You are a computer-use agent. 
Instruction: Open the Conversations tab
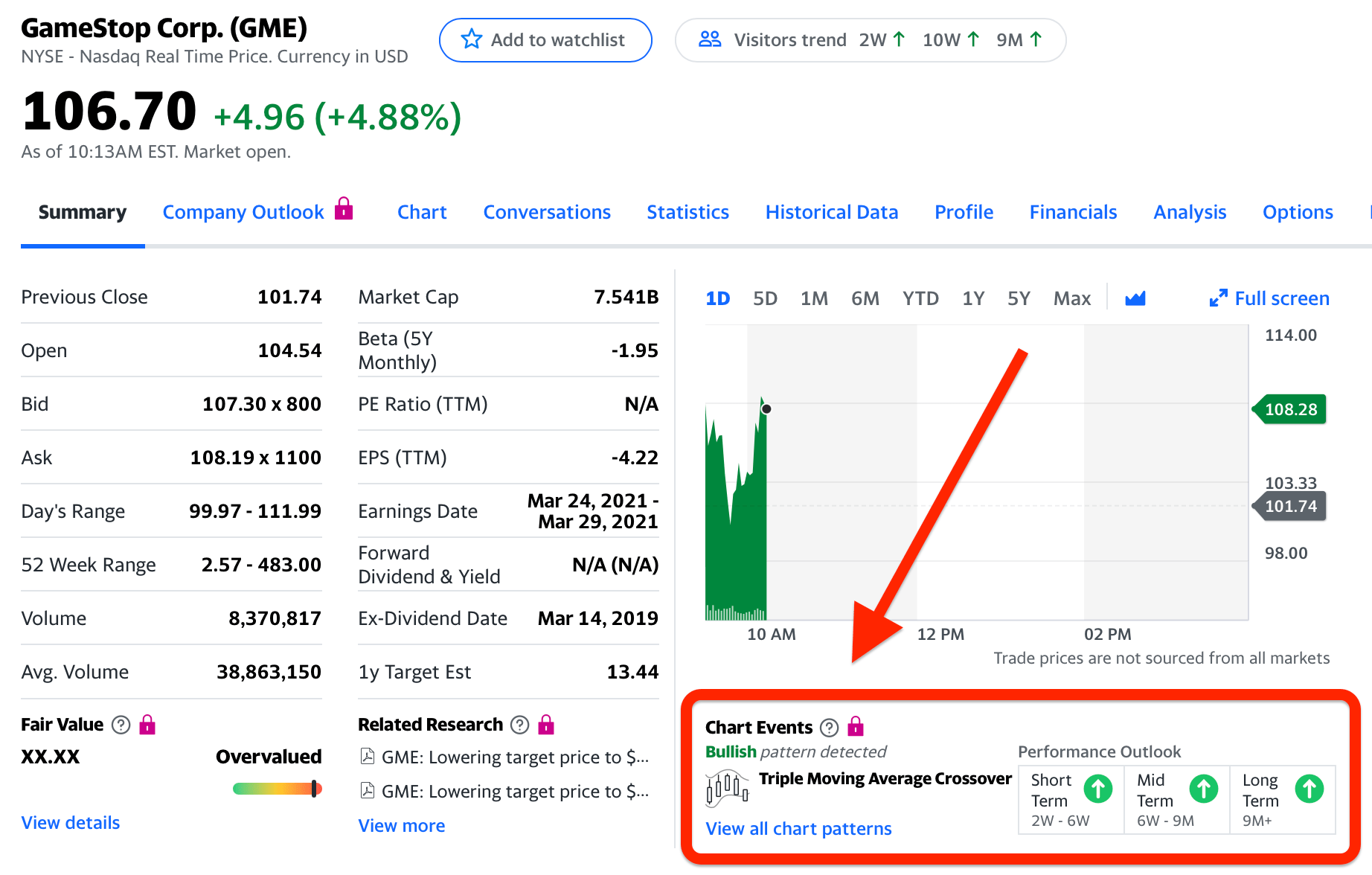(x=547, y=213)
